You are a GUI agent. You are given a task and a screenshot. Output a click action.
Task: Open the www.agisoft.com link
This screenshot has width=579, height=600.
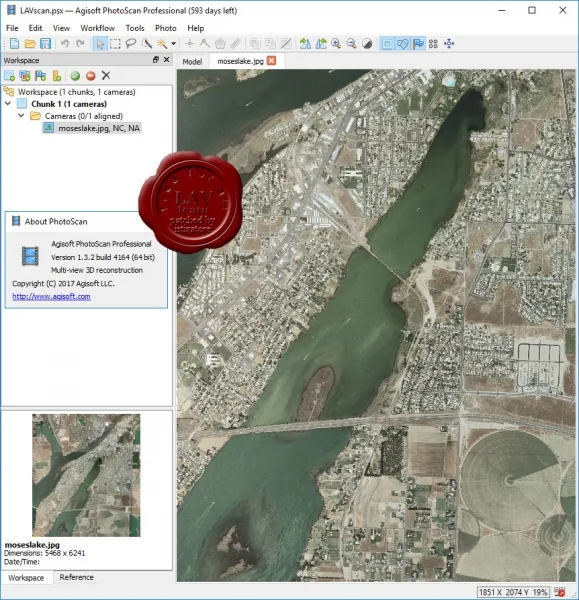pyautogui.click(x=51, y=296)
